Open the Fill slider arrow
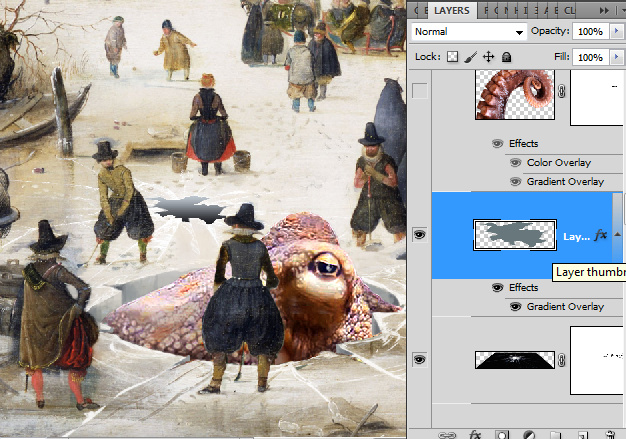Viewport: 626px width, 439px height. [616, 57]
